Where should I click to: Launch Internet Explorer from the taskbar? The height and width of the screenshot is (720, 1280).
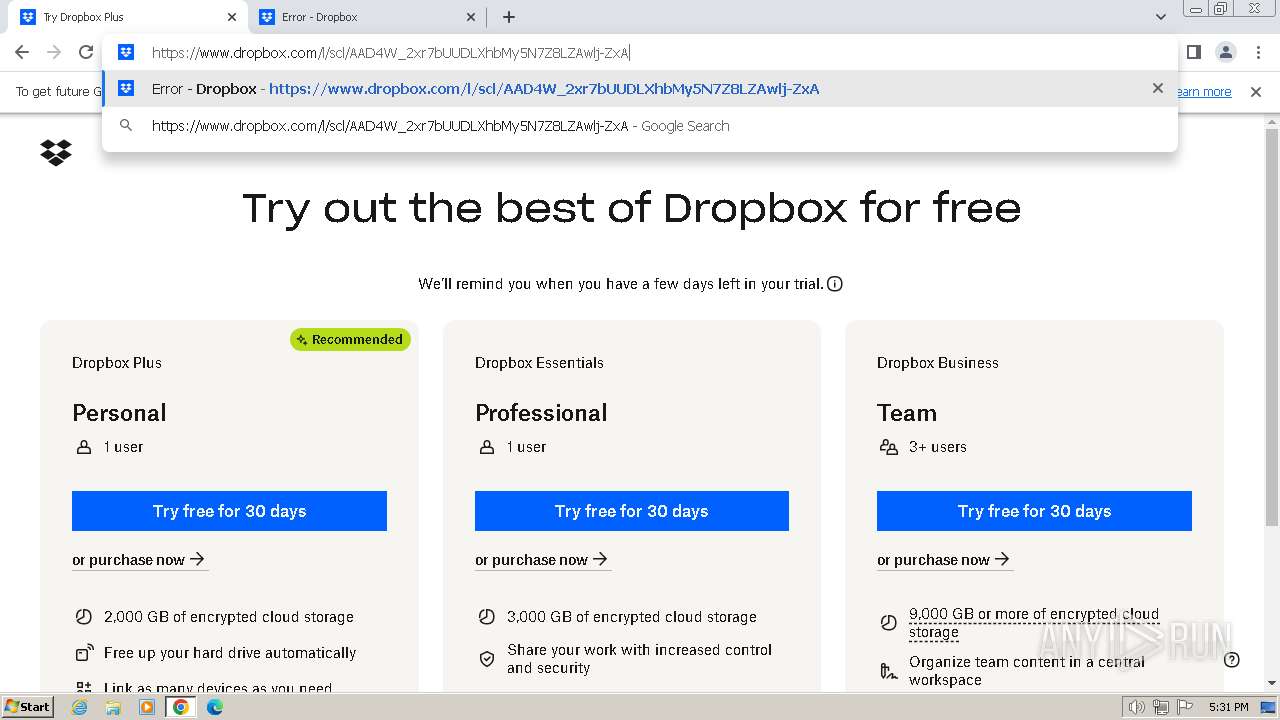point(80,707)
